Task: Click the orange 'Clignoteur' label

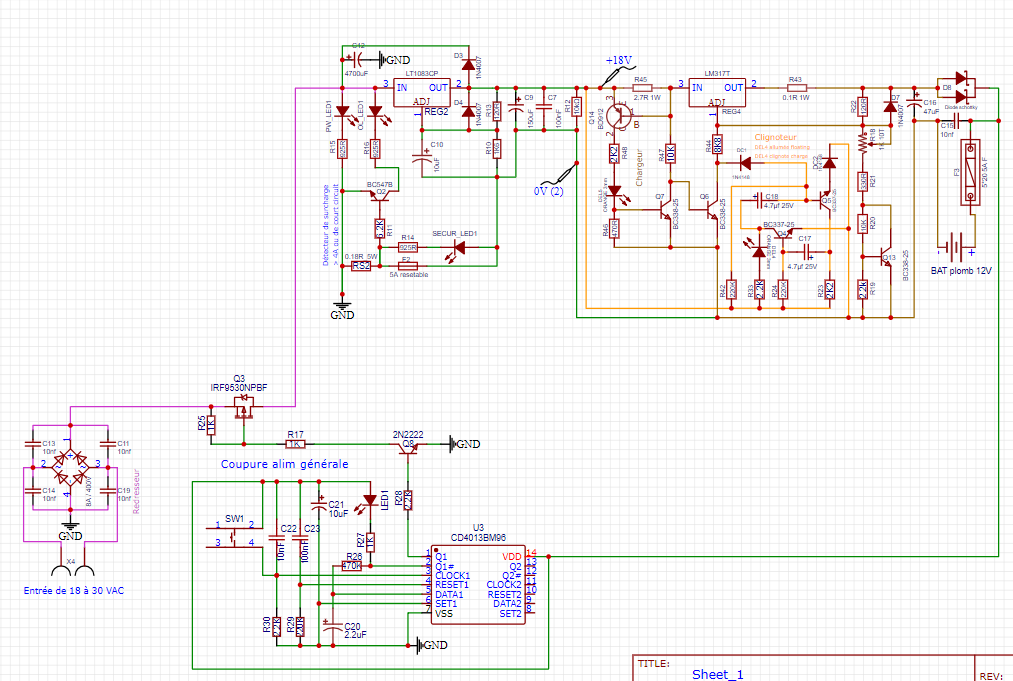Action: point(775,137)
